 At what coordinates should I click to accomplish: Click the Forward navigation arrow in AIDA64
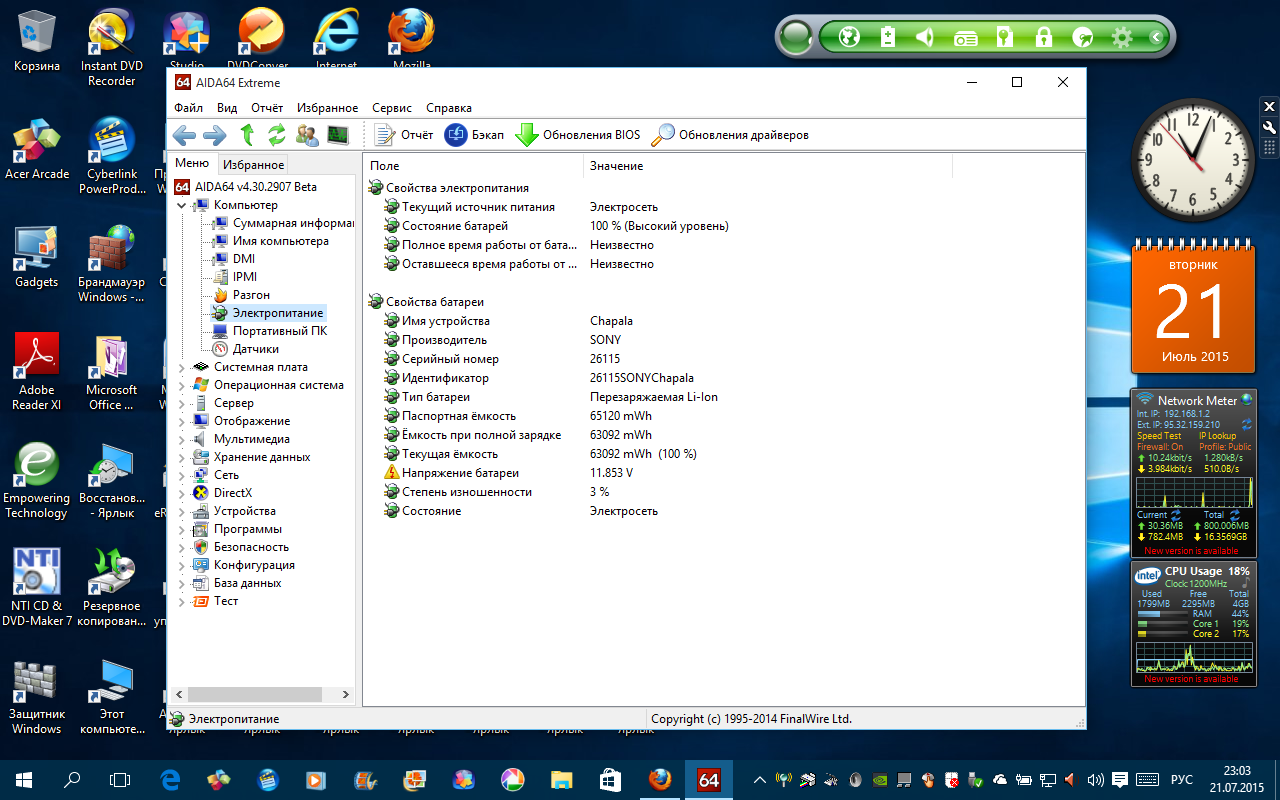tap(214, 135)
